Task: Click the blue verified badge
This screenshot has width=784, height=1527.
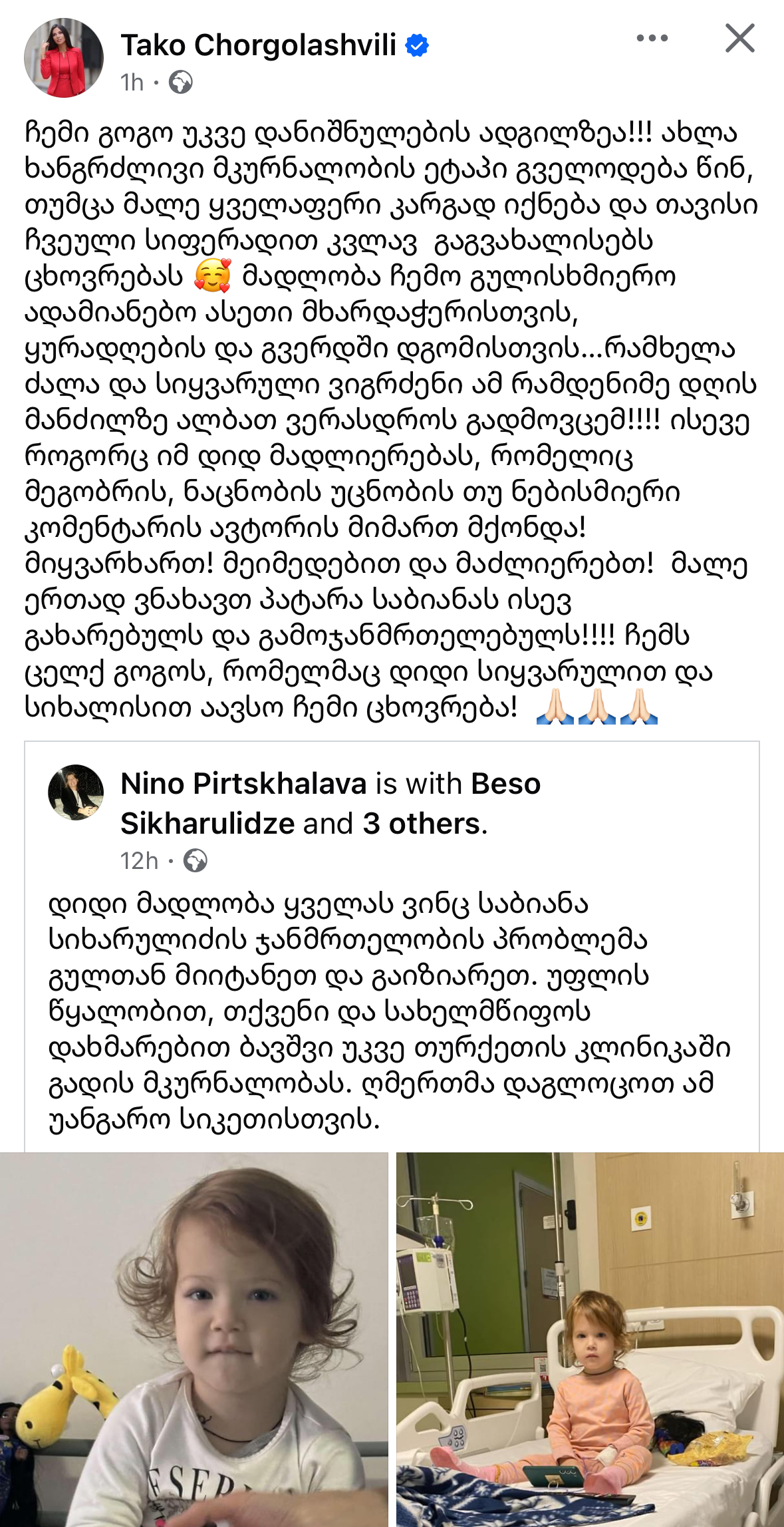Action: (x=417, y=46)
